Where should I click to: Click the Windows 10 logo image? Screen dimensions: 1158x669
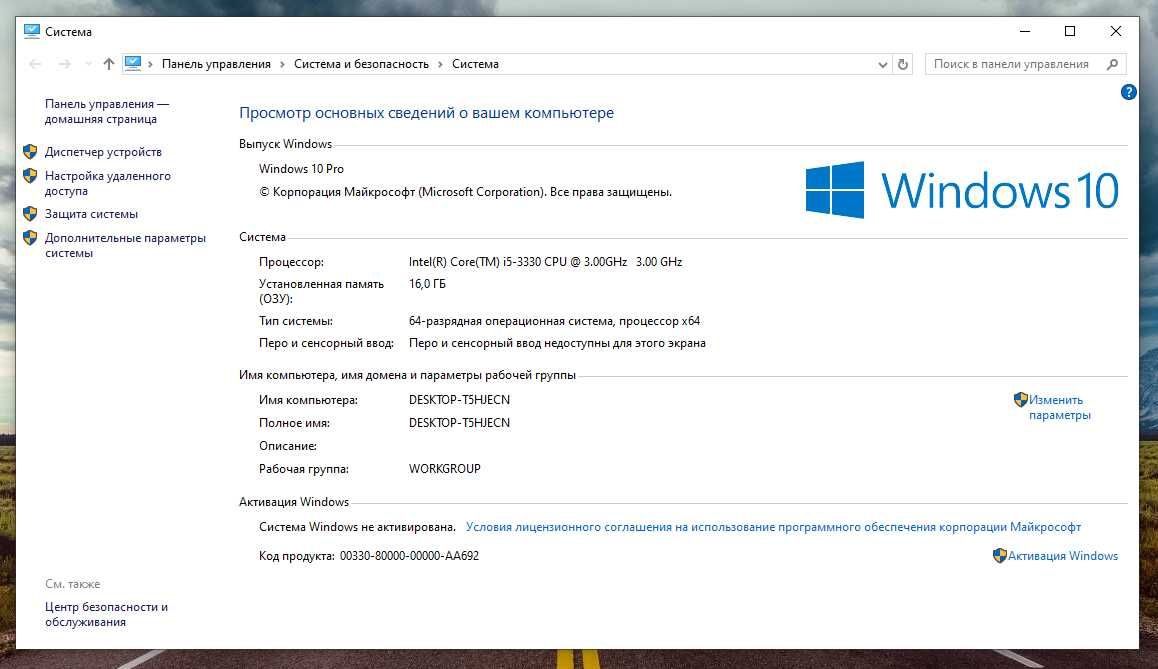click(x=962, y=191)
